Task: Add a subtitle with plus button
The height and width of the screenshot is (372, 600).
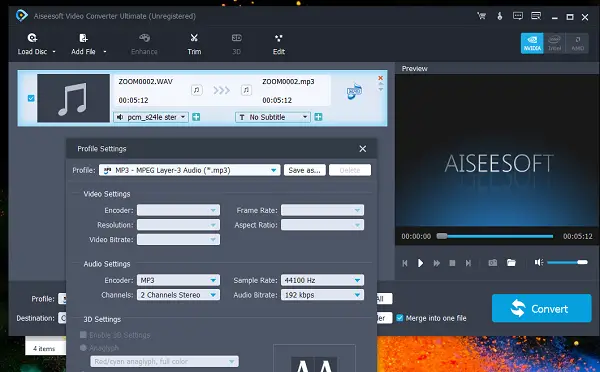Action: click(318, 117)
